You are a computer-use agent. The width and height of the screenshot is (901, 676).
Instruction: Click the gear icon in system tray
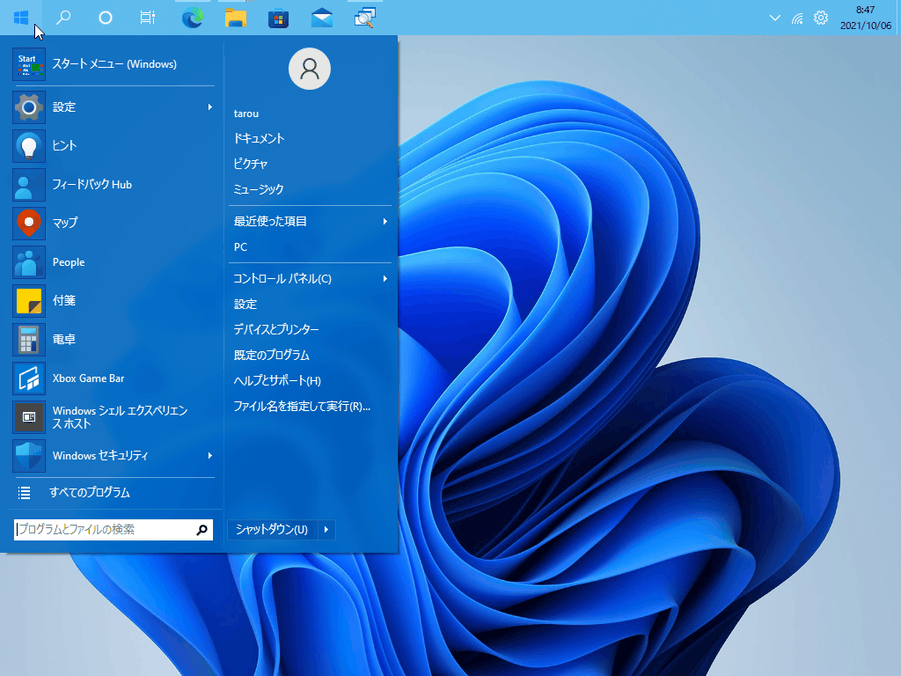[821, 18]
